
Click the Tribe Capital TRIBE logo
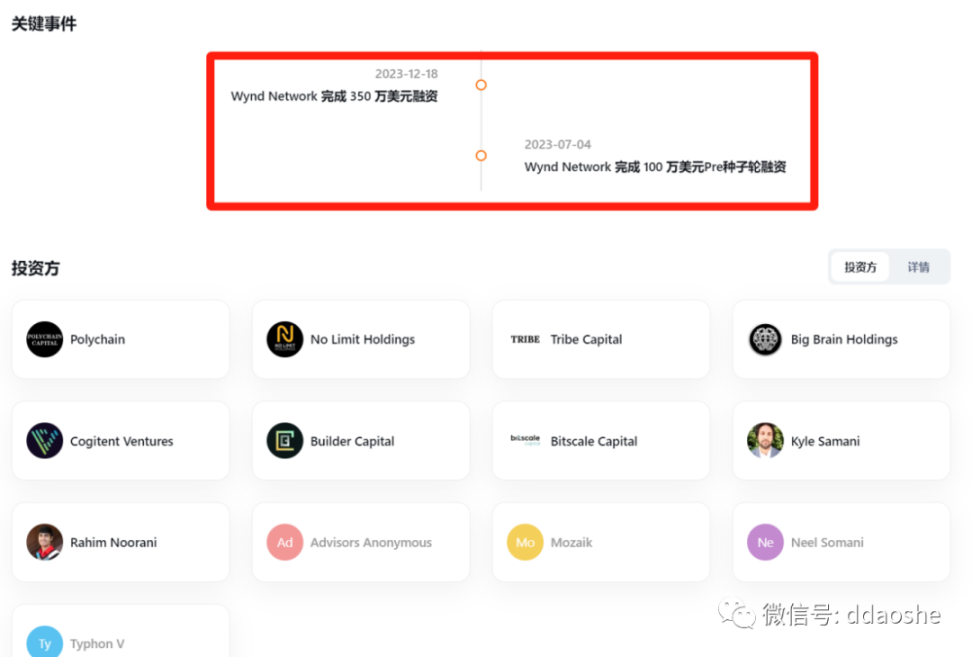pos(525,339)
